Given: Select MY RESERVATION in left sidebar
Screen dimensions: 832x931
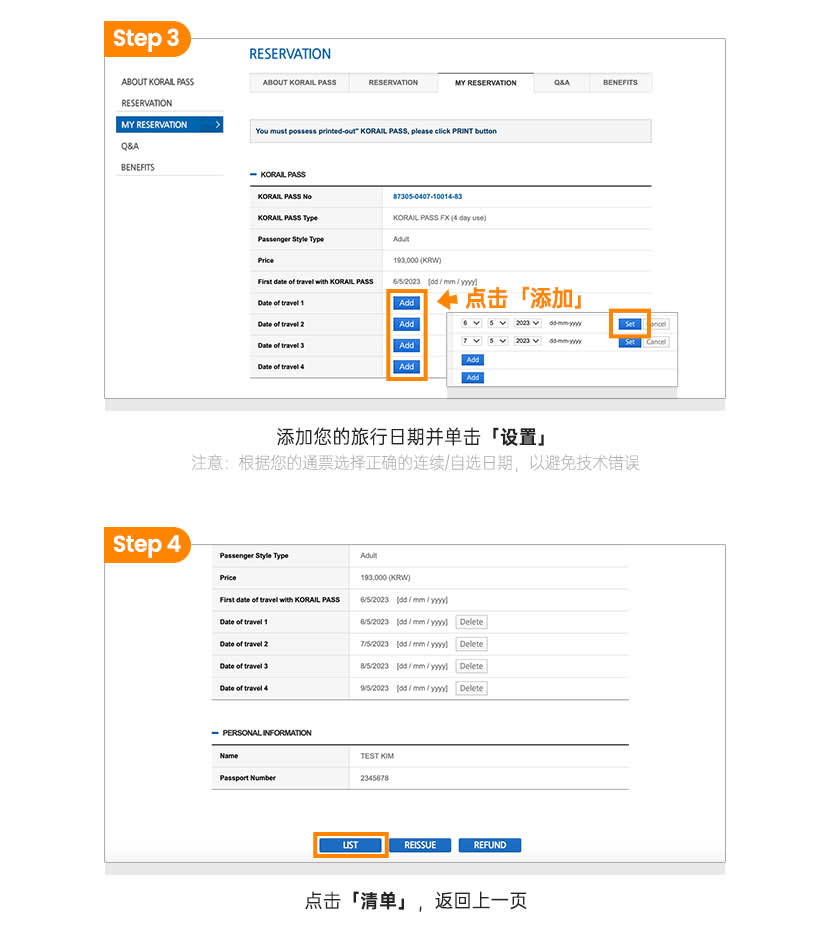Looking at the screenshot, I should [169, 125].
